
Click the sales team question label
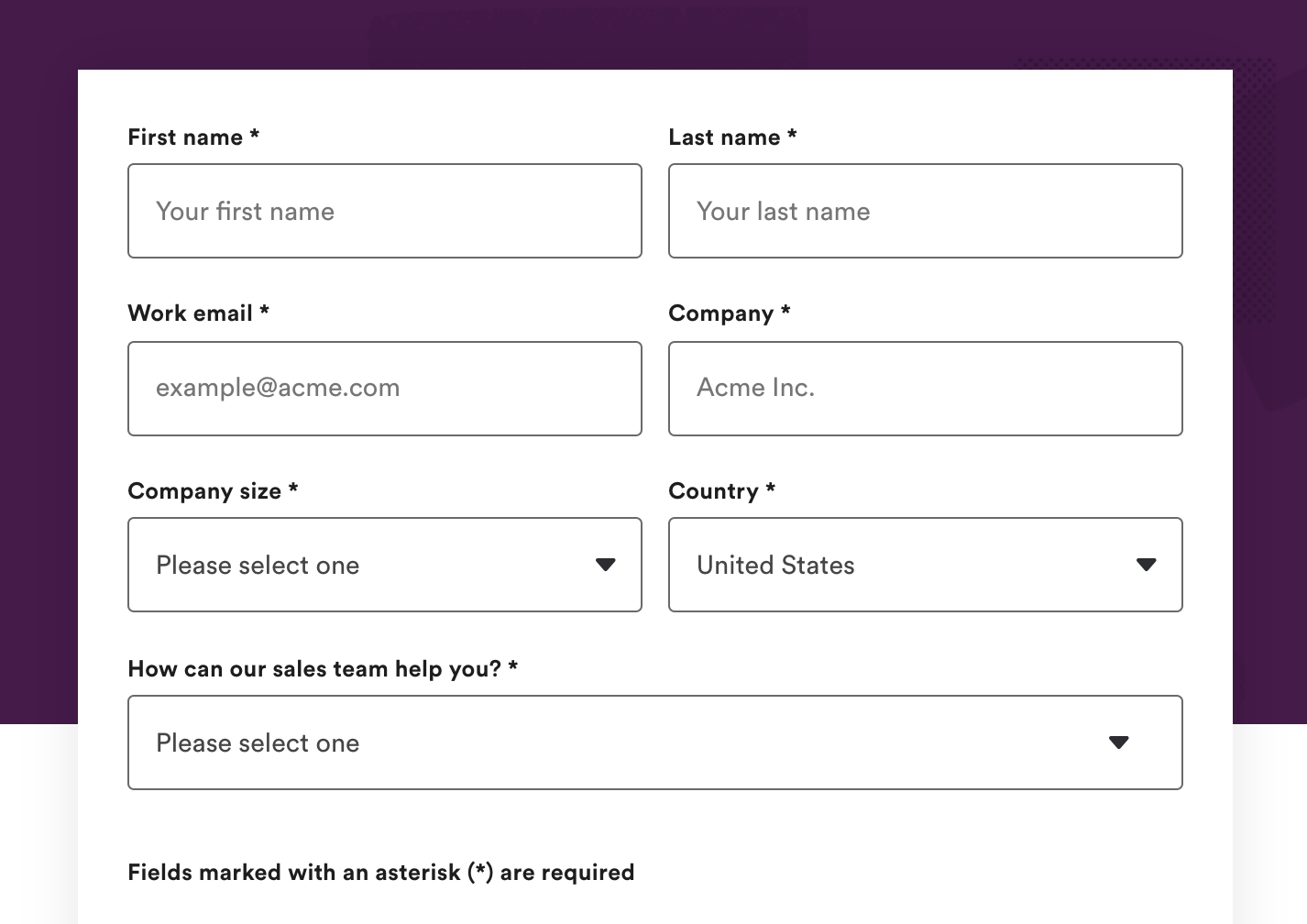tap(322, 669)
